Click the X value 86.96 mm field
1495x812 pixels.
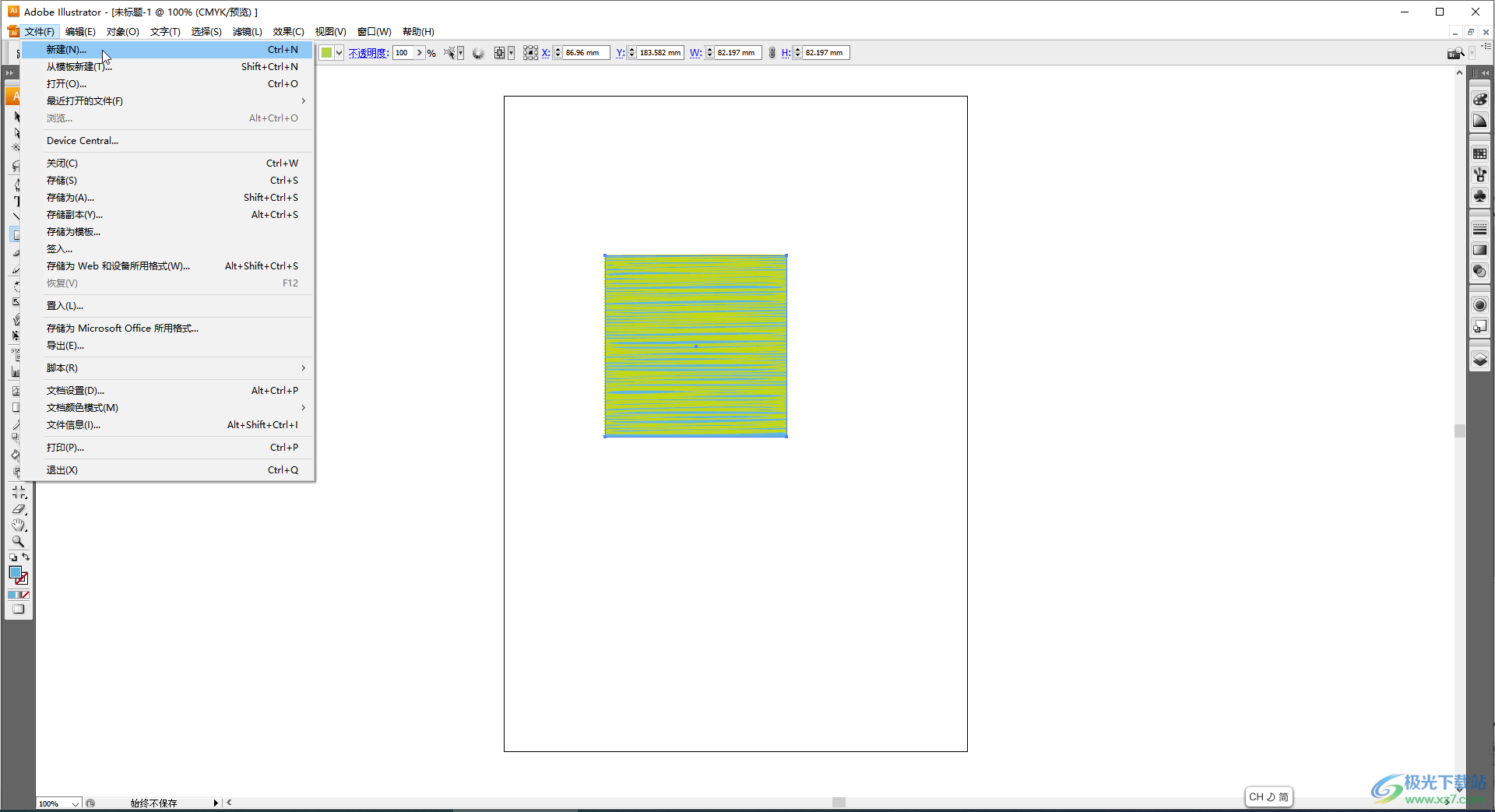pos(586,53)
